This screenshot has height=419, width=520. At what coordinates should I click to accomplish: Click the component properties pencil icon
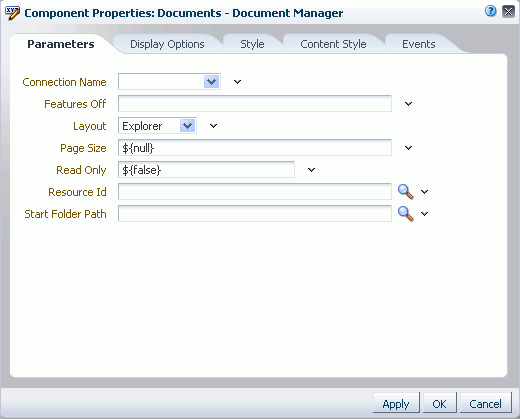12,13
